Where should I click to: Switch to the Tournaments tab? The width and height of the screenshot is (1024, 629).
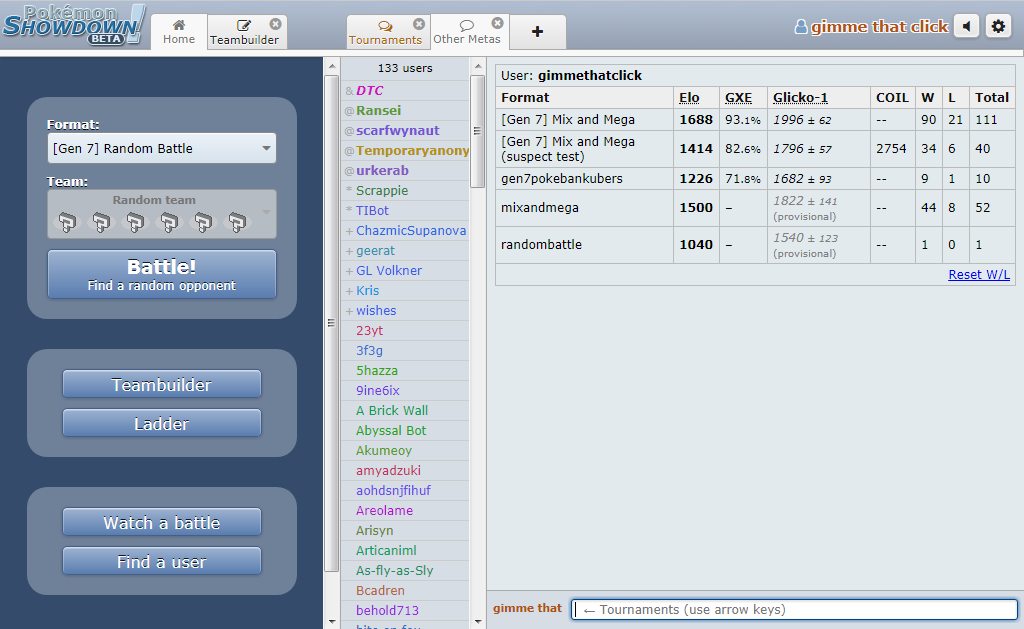[385, 33]
